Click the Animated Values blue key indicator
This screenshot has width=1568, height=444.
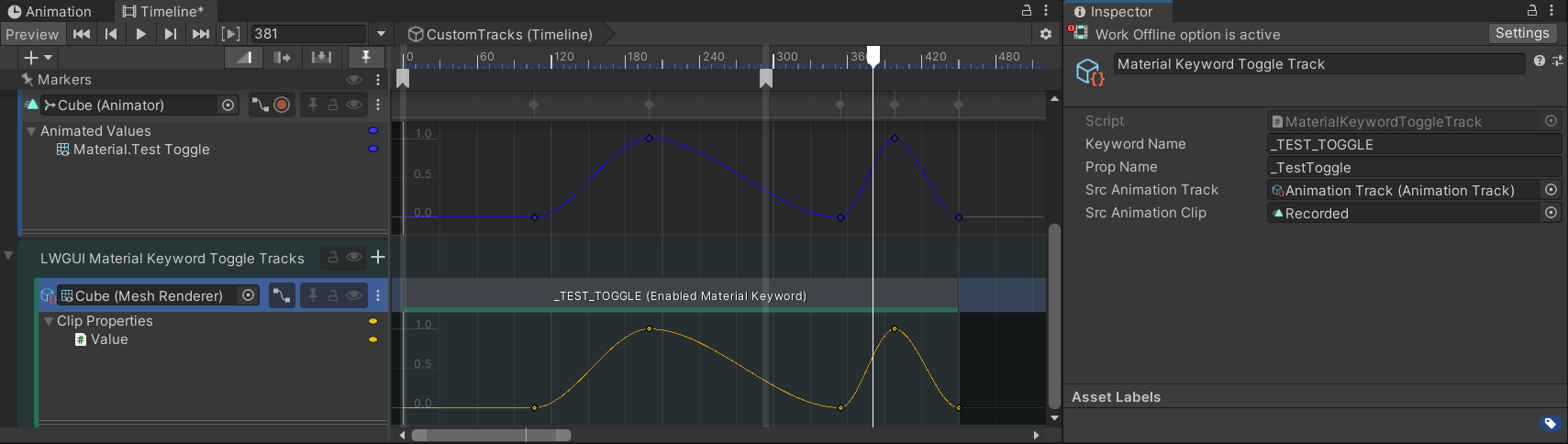(373, 130)
